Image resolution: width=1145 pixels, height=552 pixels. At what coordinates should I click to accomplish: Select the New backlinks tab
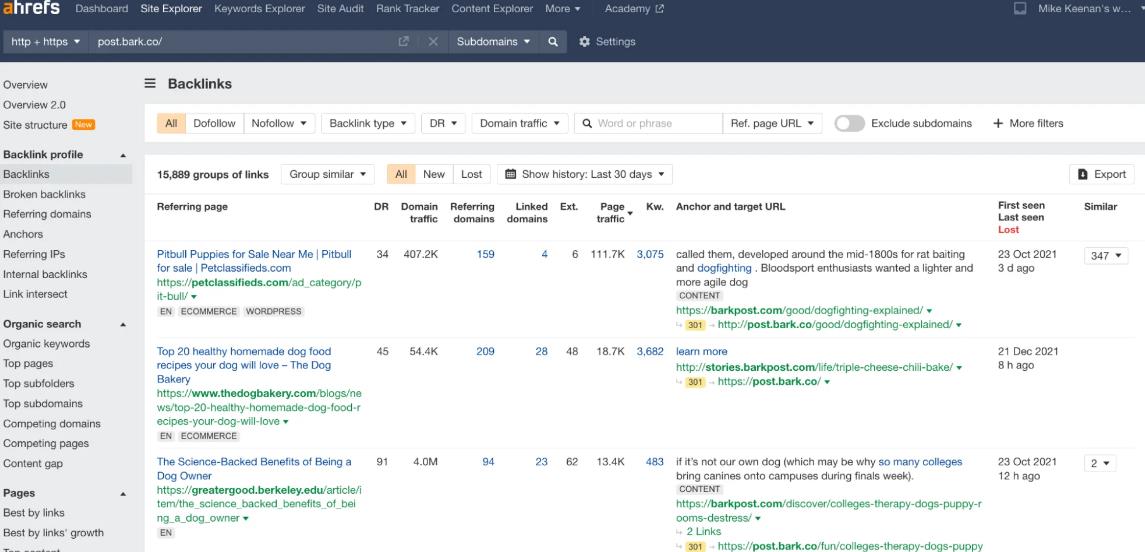tap(434, 175)
